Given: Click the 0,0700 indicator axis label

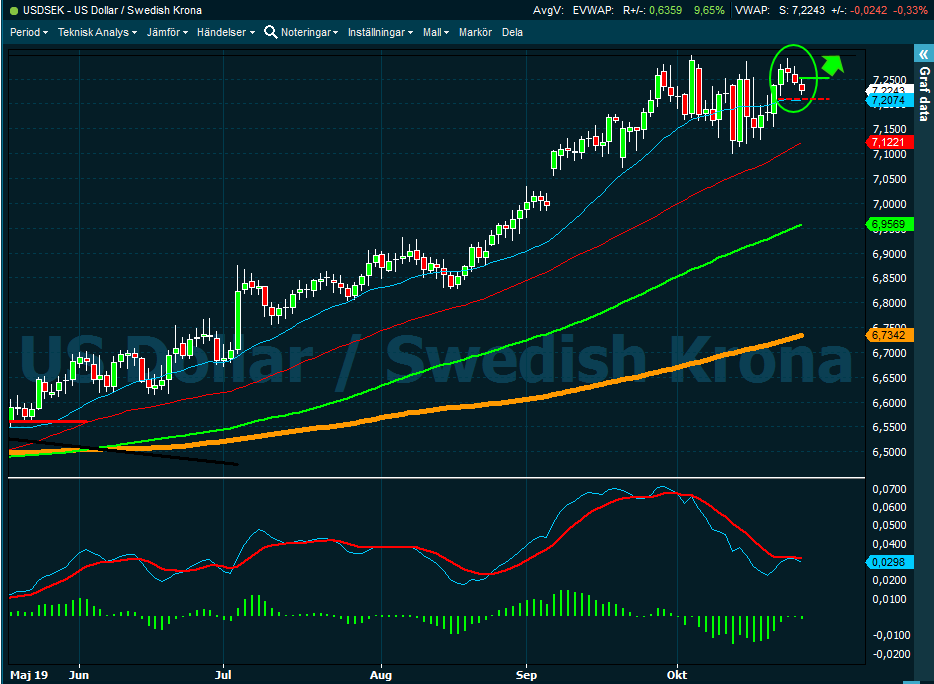Looking at the screenshot, I should (889, 489).
